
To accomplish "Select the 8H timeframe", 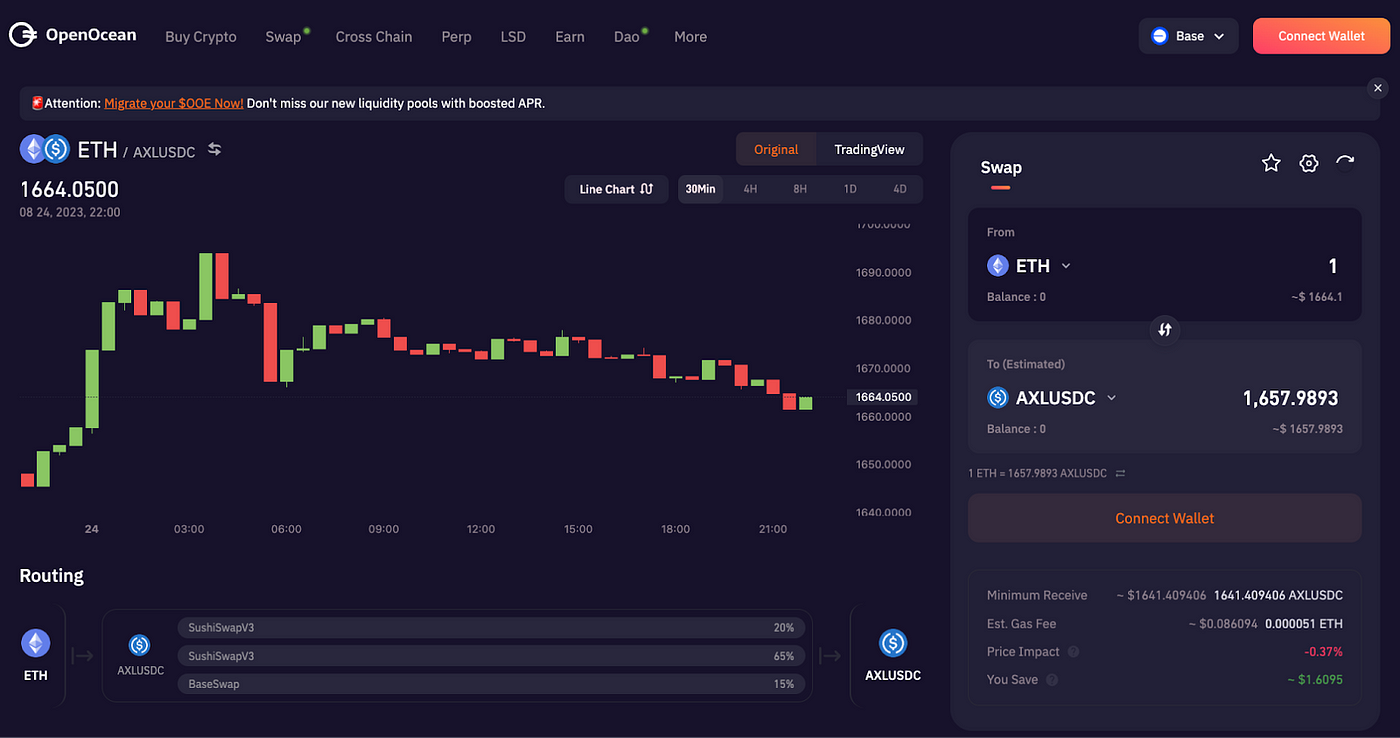I will click(800, 189).
